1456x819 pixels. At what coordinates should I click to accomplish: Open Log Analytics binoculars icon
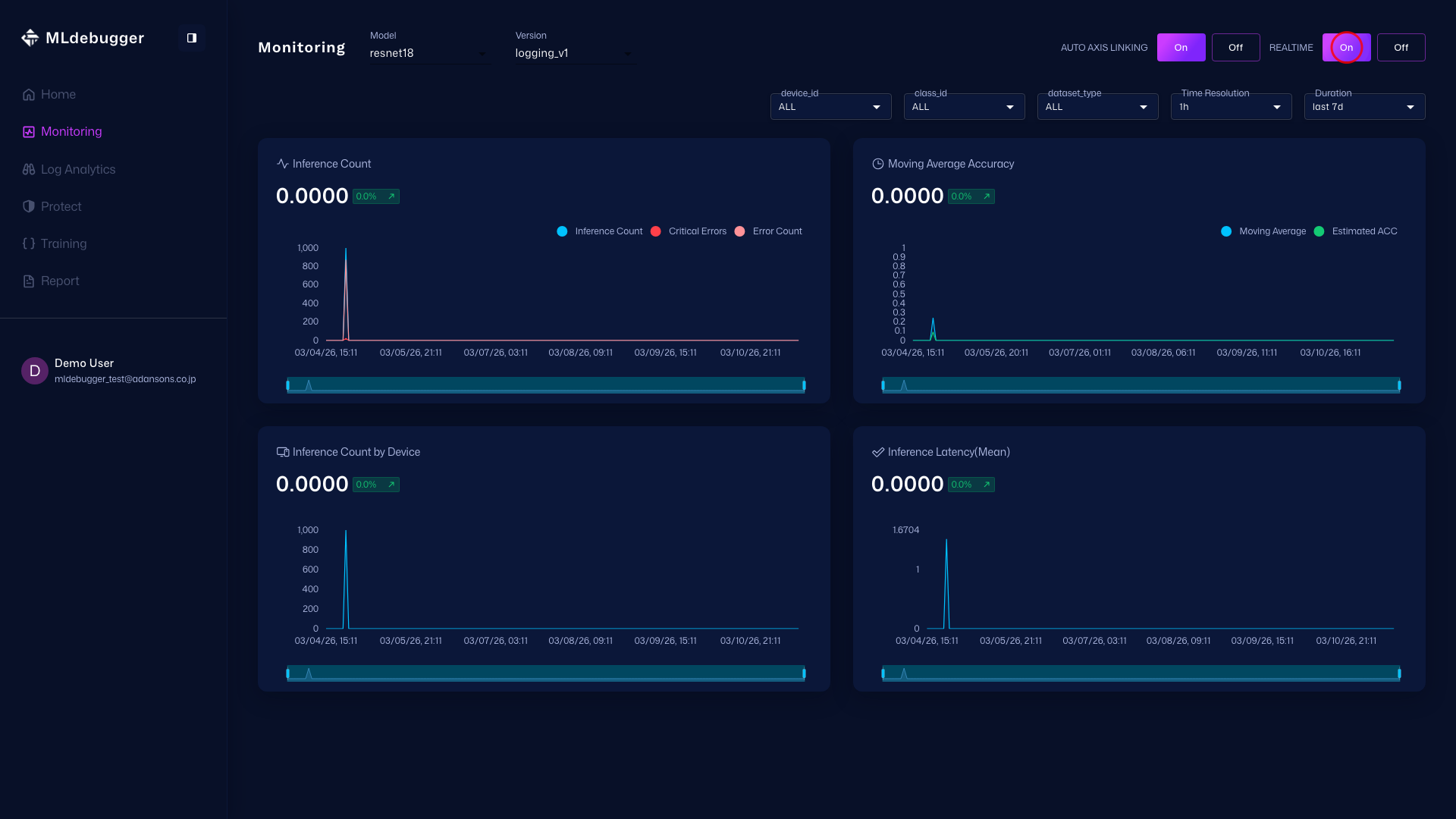(x=29, y=170)
